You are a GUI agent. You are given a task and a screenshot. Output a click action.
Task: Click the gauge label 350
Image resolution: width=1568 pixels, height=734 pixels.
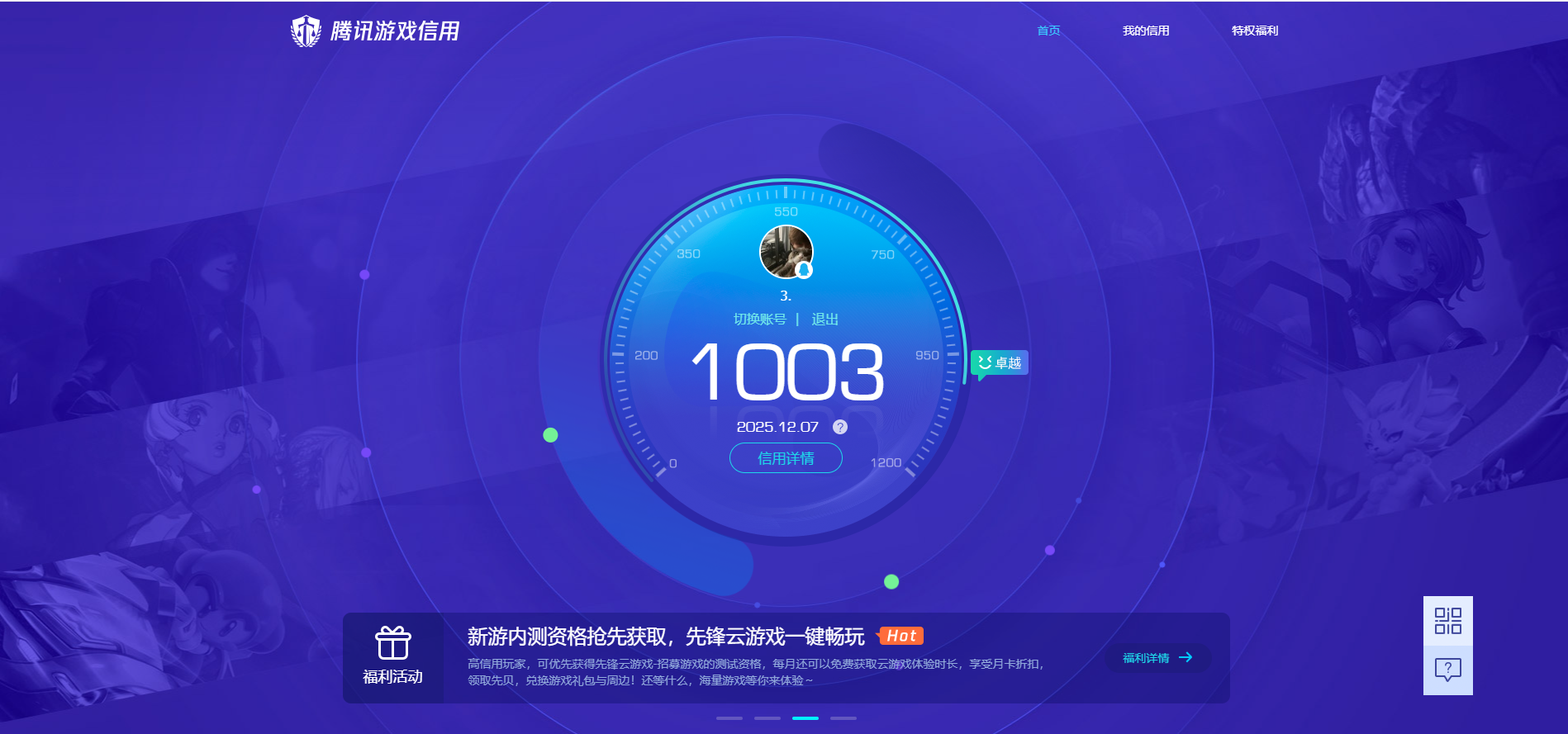(688, 254)
